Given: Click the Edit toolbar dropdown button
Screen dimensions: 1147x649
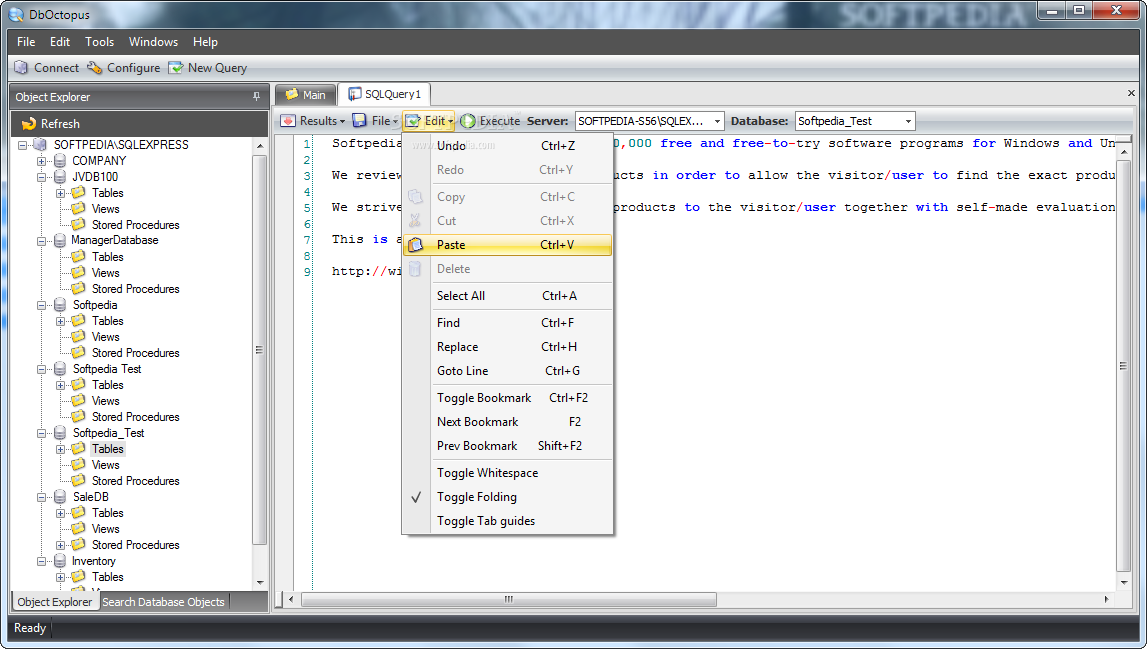Looking at the screenshot, I should pyautogui.click(x=429, y=121).
